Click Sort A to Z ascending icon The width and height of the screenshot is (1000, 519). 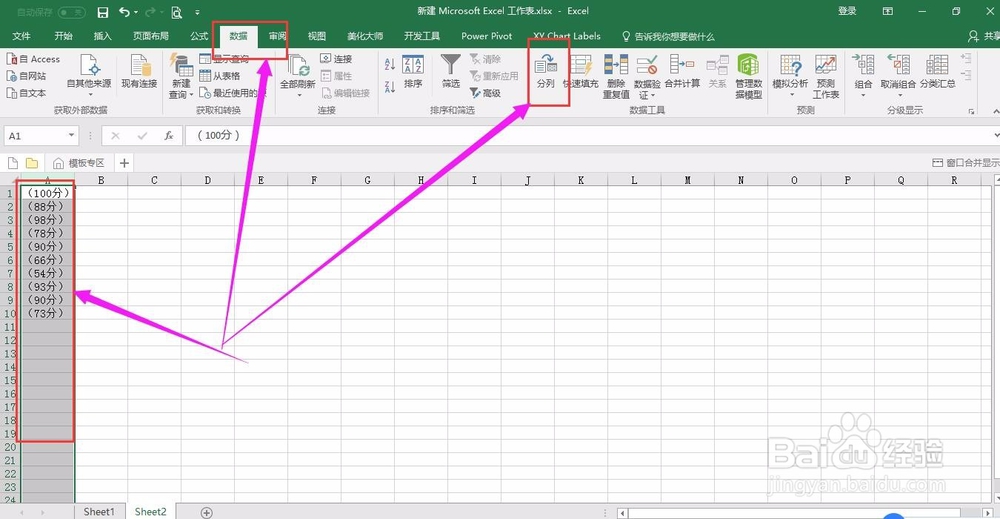(390, 64)
